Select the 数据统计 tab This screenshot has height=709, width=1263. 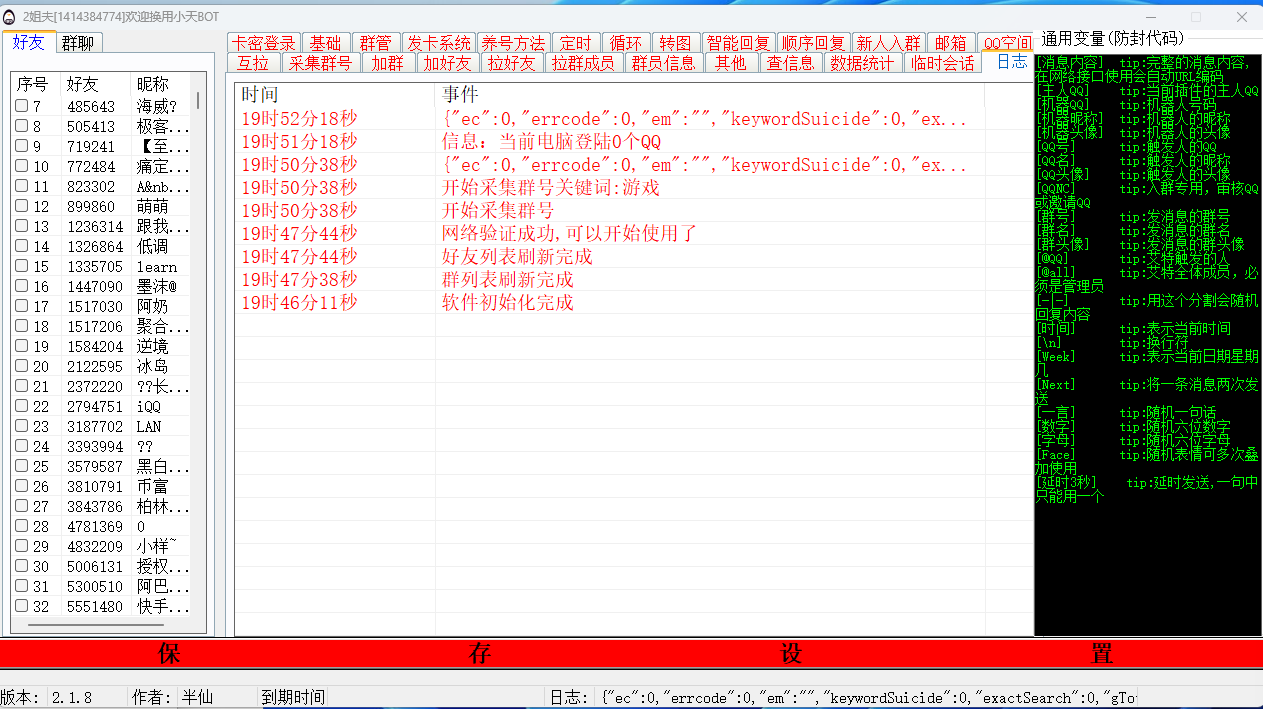(x=862, y=63)
